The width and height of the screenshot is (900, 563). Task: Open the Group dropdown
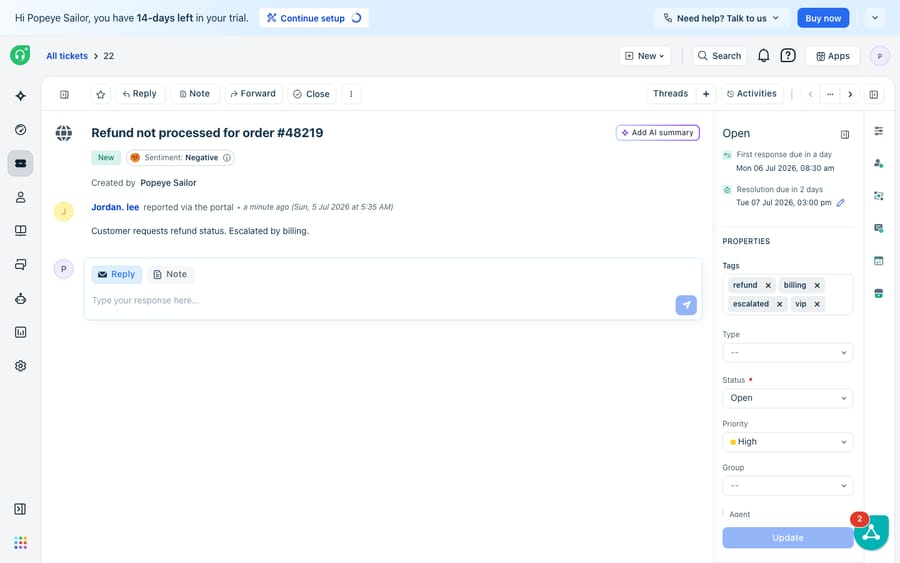pyautogui.click(x=788, y=486)
